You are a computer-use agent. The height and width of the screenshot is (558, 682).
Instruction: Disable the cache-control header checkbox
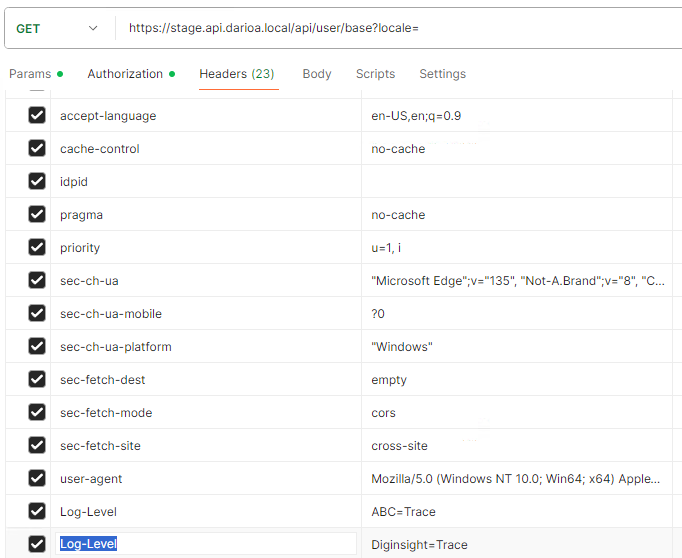(37, 148)
